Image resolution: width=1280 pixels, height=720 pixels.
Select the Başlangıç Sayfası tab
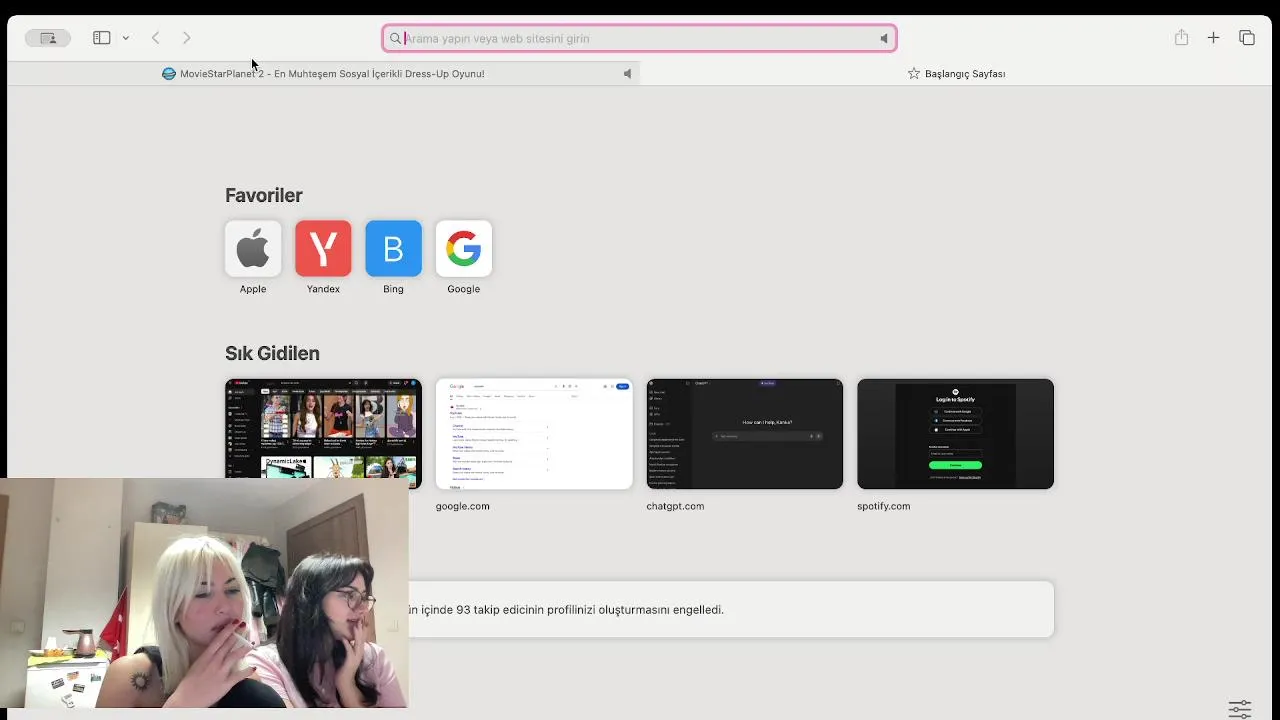tap(956, 73)
